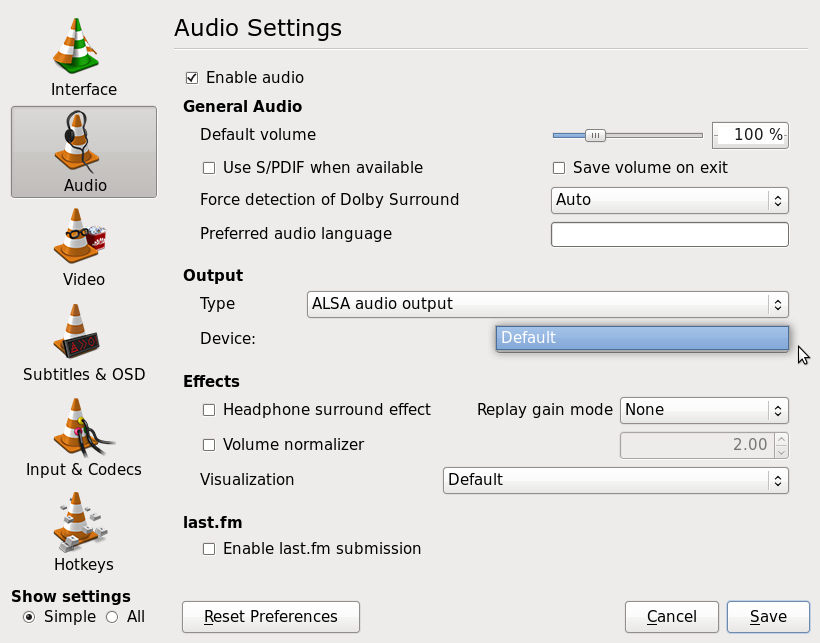
Task: Check Save volume on exit
Action: (559, 168)
